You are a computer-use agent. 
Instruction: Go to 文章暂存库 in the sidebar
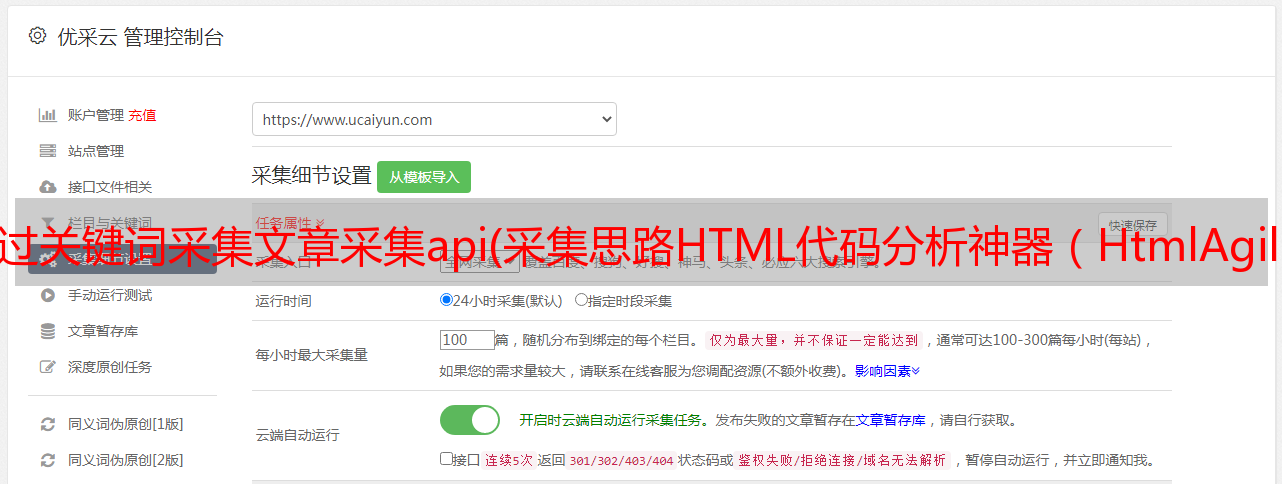[103, 331]
